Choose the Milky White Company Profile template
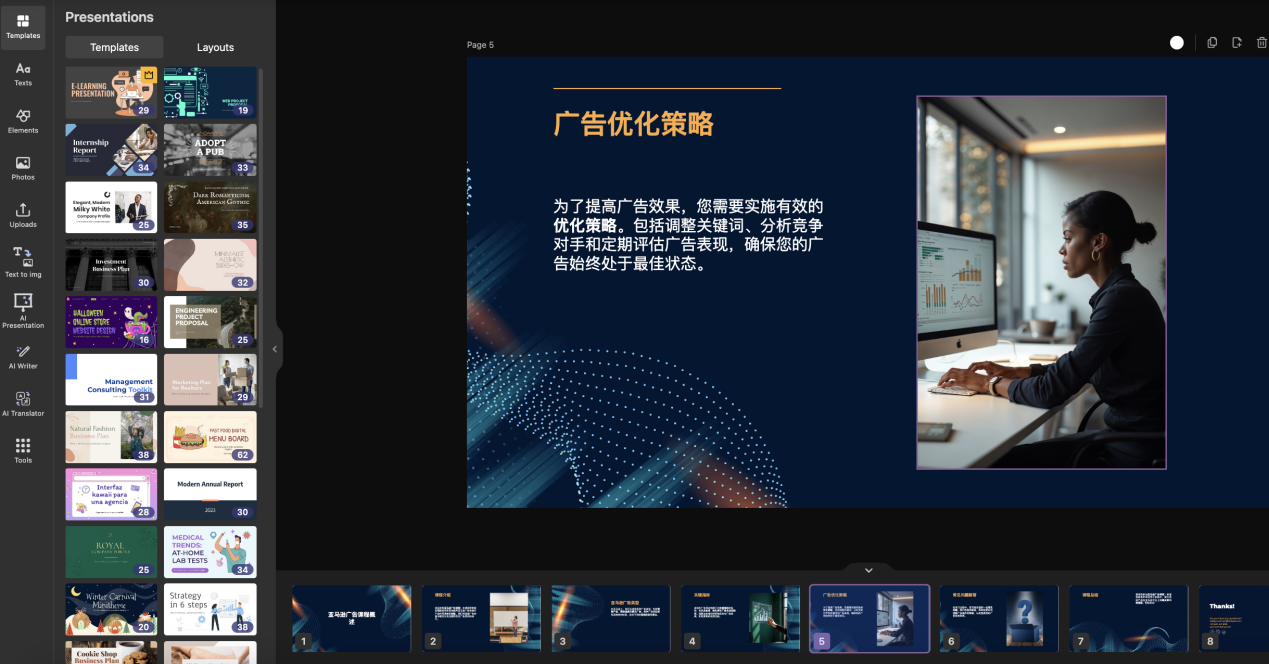The image size is (1269, 664). coord(111,207)
